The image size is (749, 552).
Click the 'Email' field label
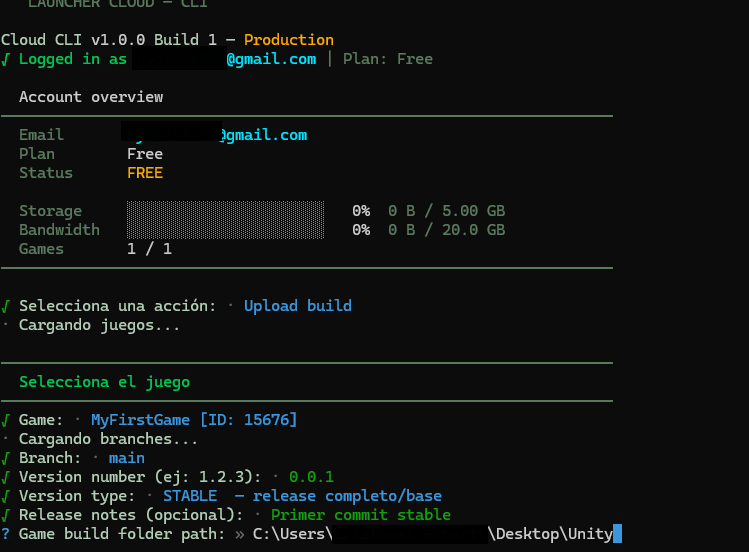41,135
